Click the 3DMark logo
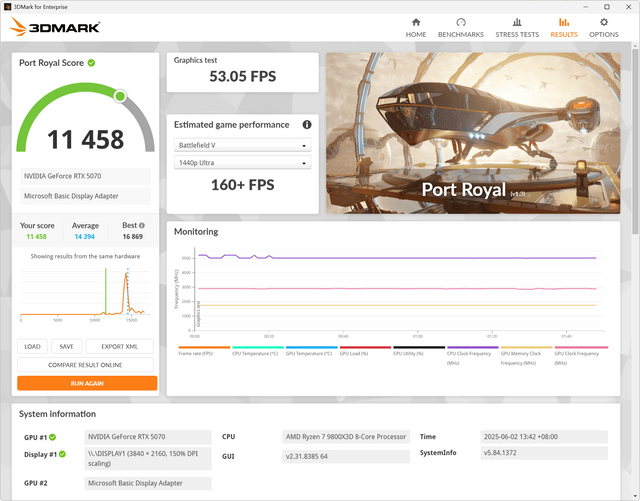640x501 pixels. point(54,27)
